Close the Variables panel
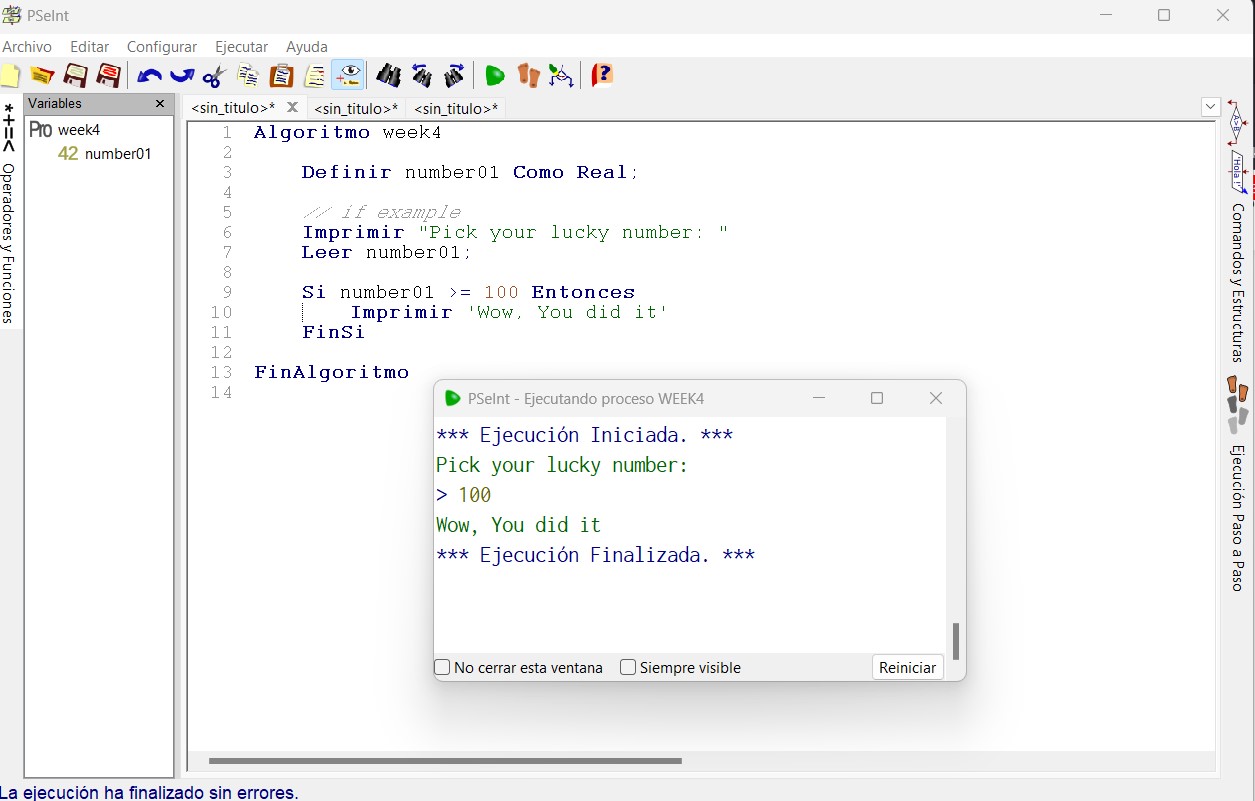The height and width of the screenshot is (801, 1255). click(160, 104)
